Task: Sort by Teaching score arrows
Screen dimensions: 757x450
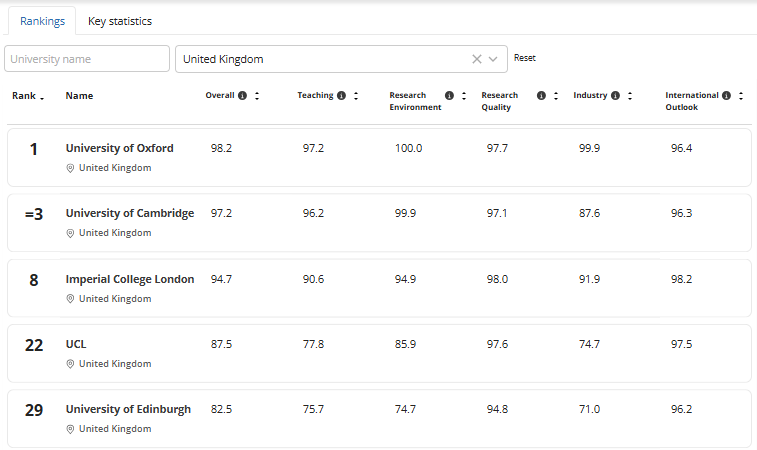Action: tap(356, 96)
